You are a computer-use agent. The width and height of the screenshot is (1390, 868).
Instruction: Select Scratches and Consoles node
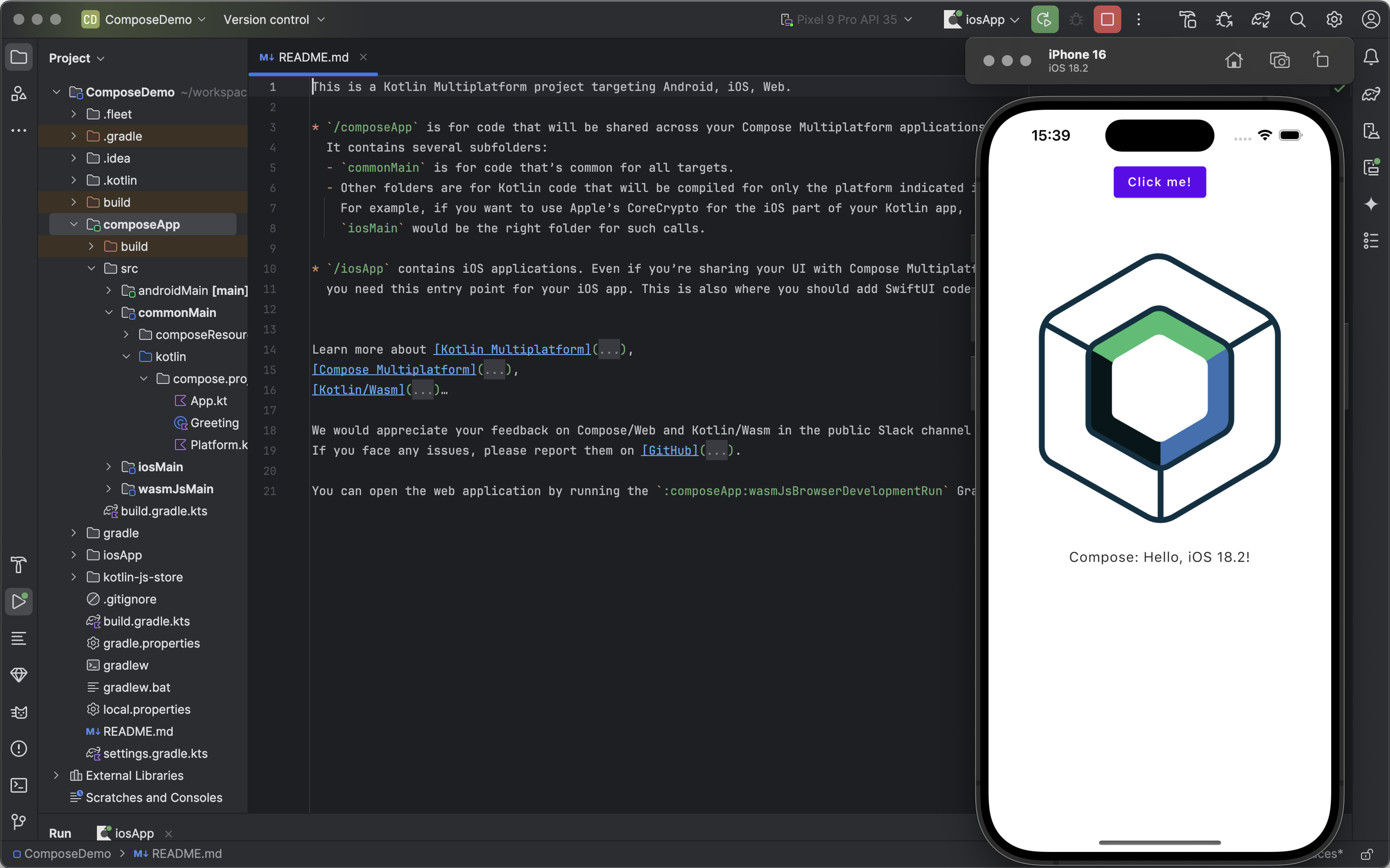point(146,797)
